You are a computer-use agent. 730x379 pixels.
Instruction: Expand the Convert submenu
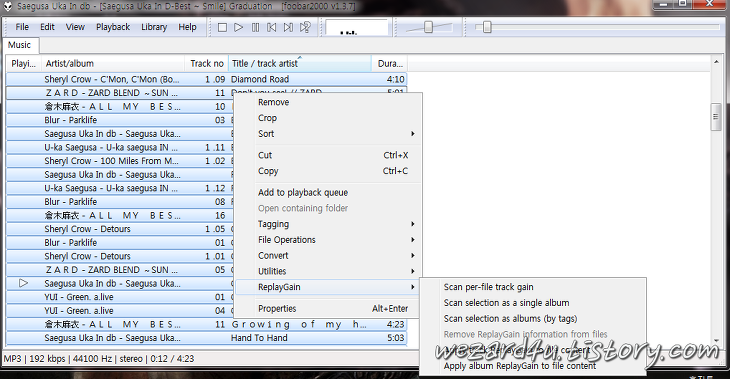point(328,256)
